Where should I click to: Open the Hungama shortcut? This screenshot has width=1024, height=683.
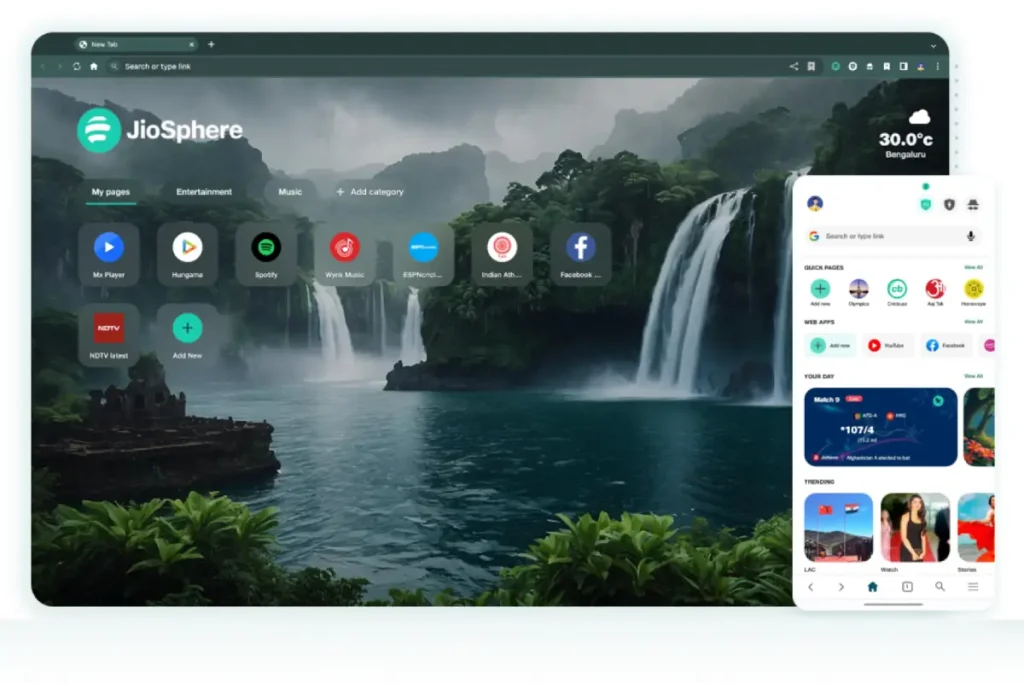187,253
